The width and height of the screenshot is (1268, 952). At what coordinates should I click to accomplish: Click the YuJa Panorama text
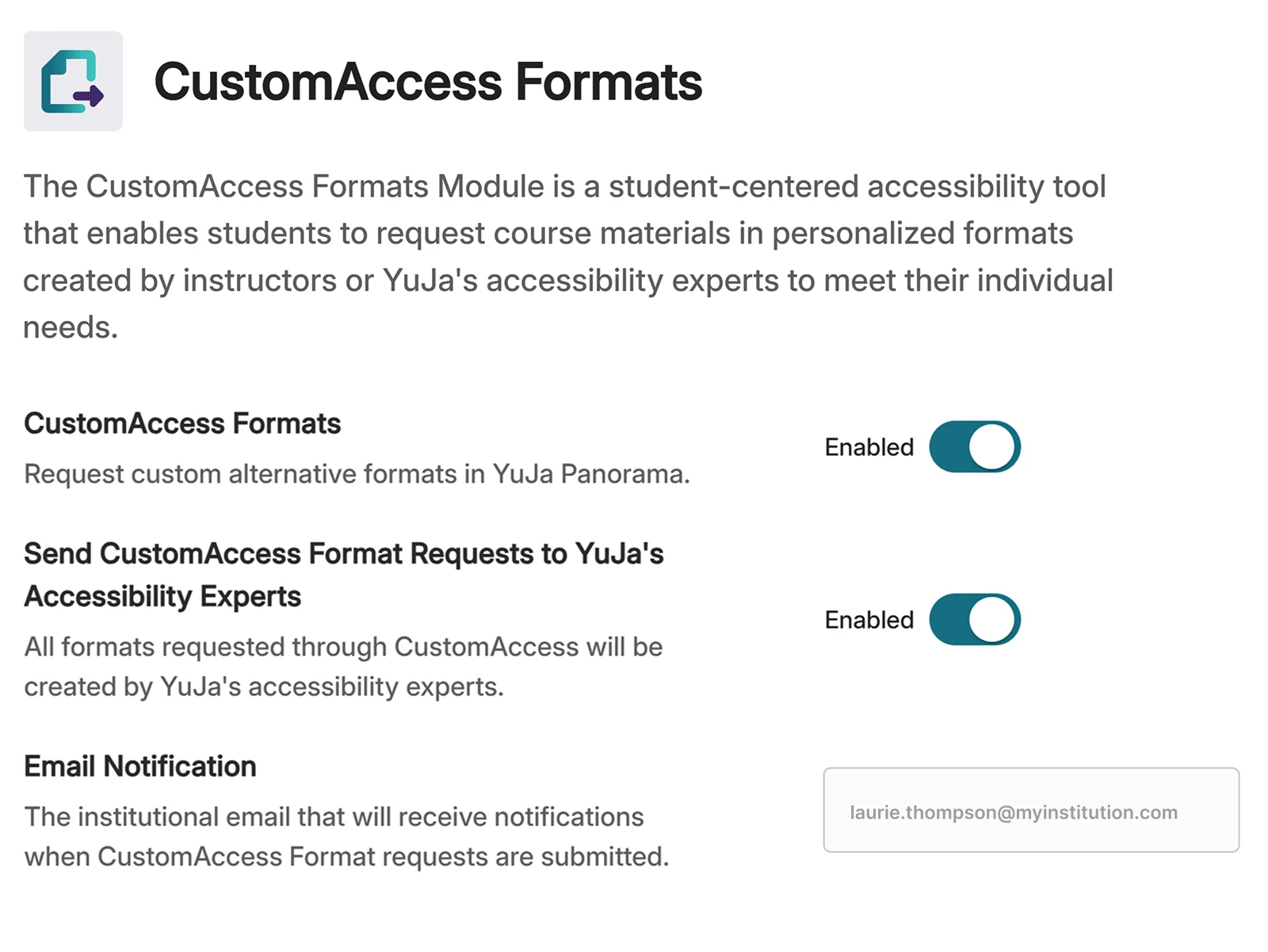(x=590, y=474)
